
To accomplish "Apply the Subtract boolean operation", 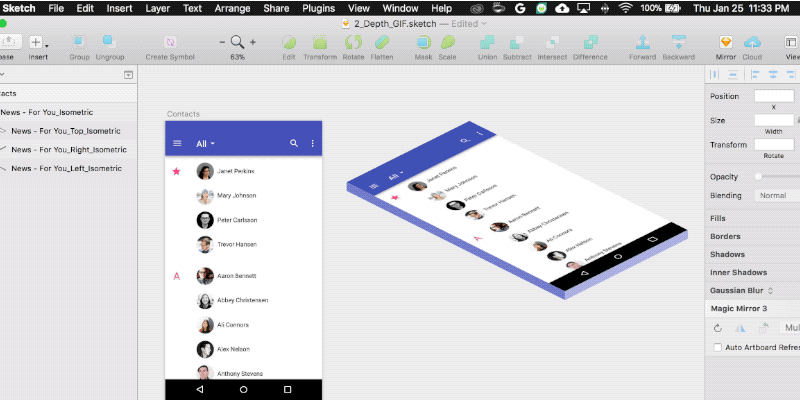I will point(517,42).
